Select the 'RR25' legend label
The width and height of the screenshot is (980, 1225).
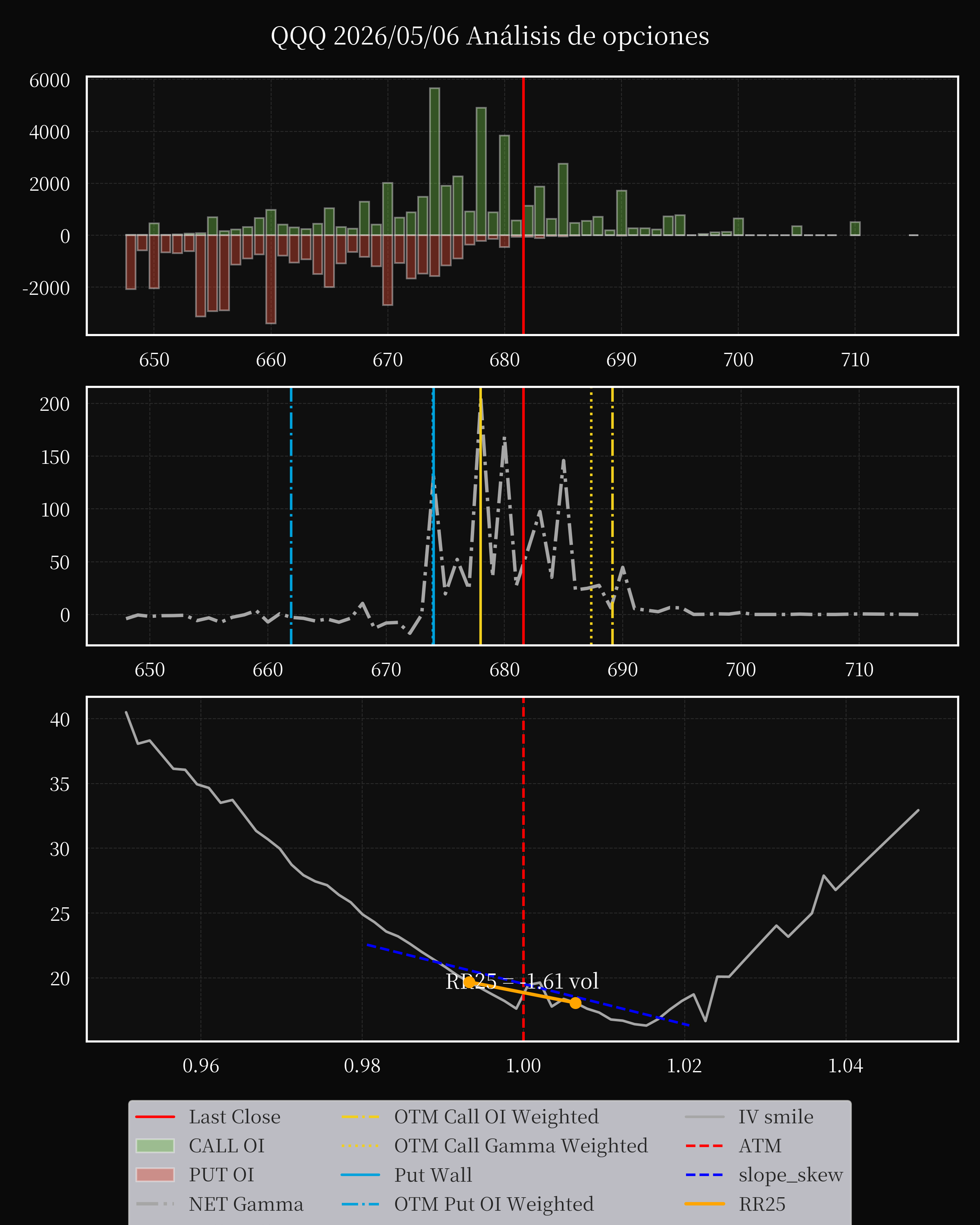coord(762,1204)
